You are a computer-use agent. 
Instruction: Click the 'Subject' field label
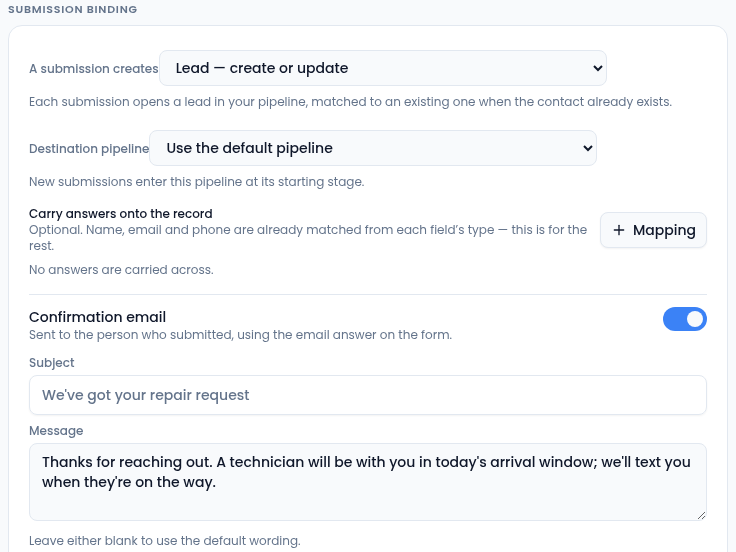coord(52,363)
